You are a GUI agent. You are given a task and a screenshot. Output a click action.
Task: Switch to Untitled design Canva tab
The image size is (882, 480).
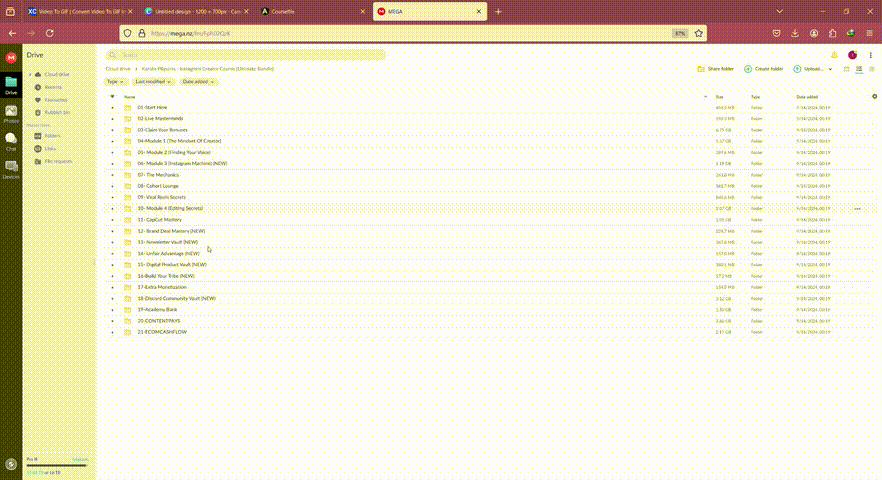pos(195,11)
